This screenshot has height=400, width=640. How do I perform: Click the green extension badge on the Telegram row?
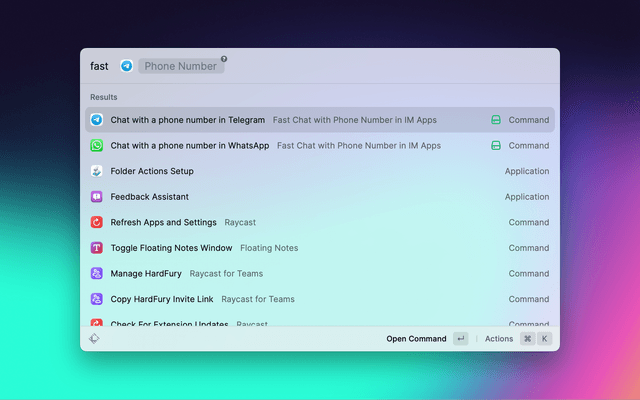[495, 120]
